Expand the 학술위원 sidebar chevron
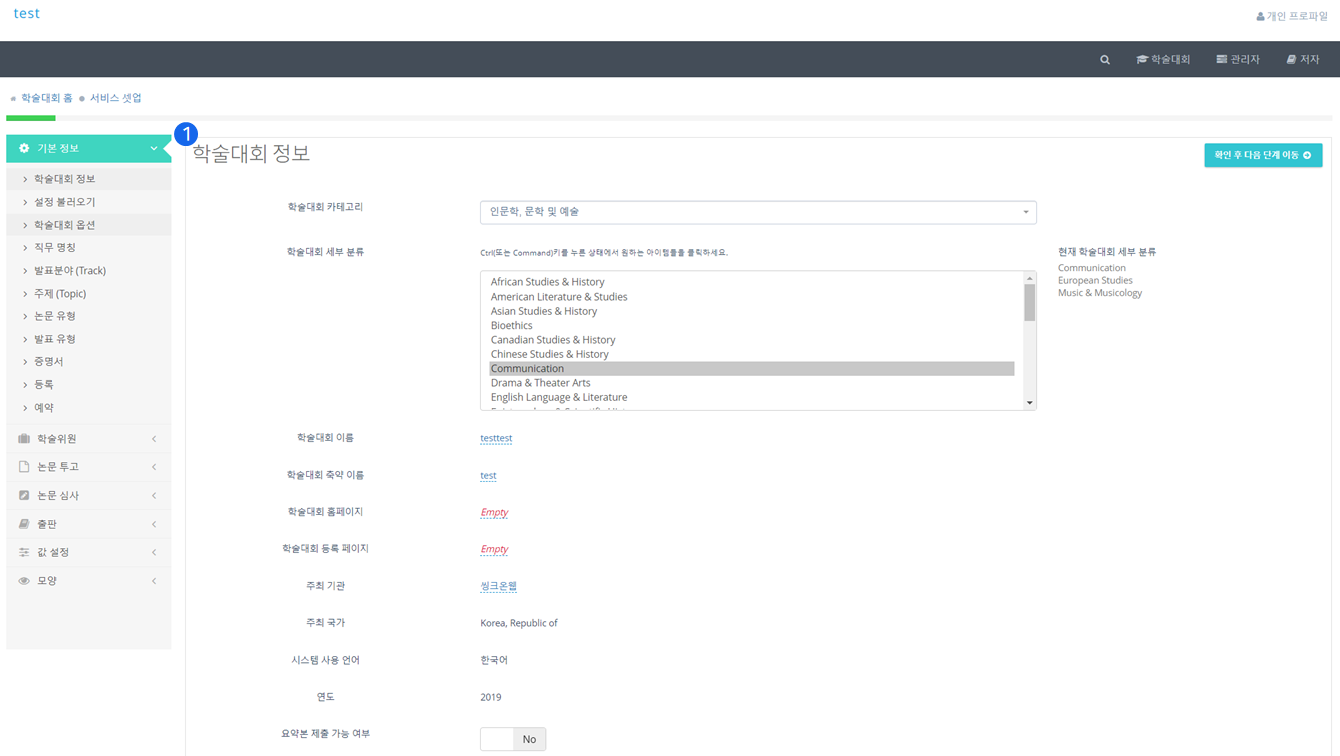This screenshot has width=1340, height=756. coord(154,439)
